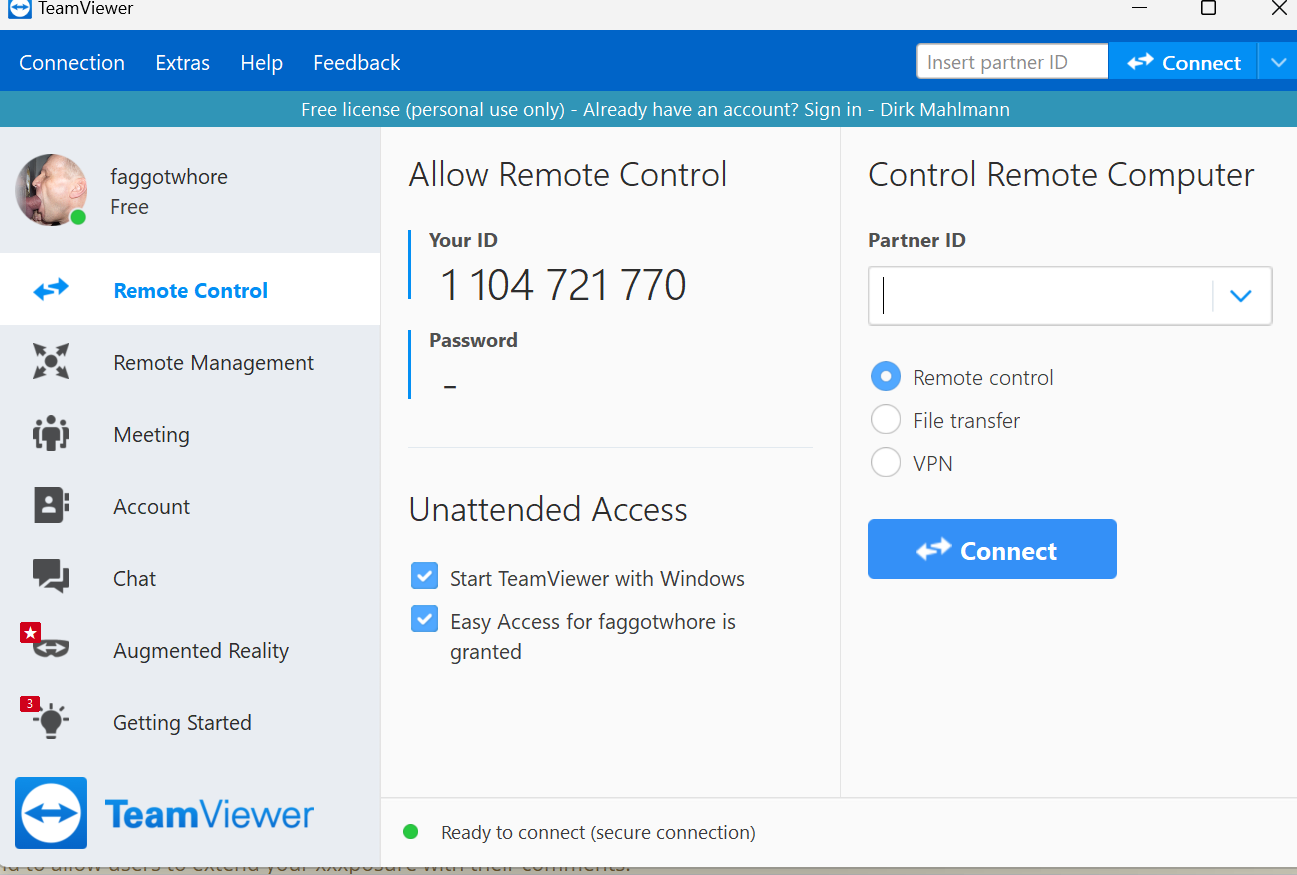Screen dimensions: 1297x875
Task: Open the Chat section label
Action: tap(134, 579)
